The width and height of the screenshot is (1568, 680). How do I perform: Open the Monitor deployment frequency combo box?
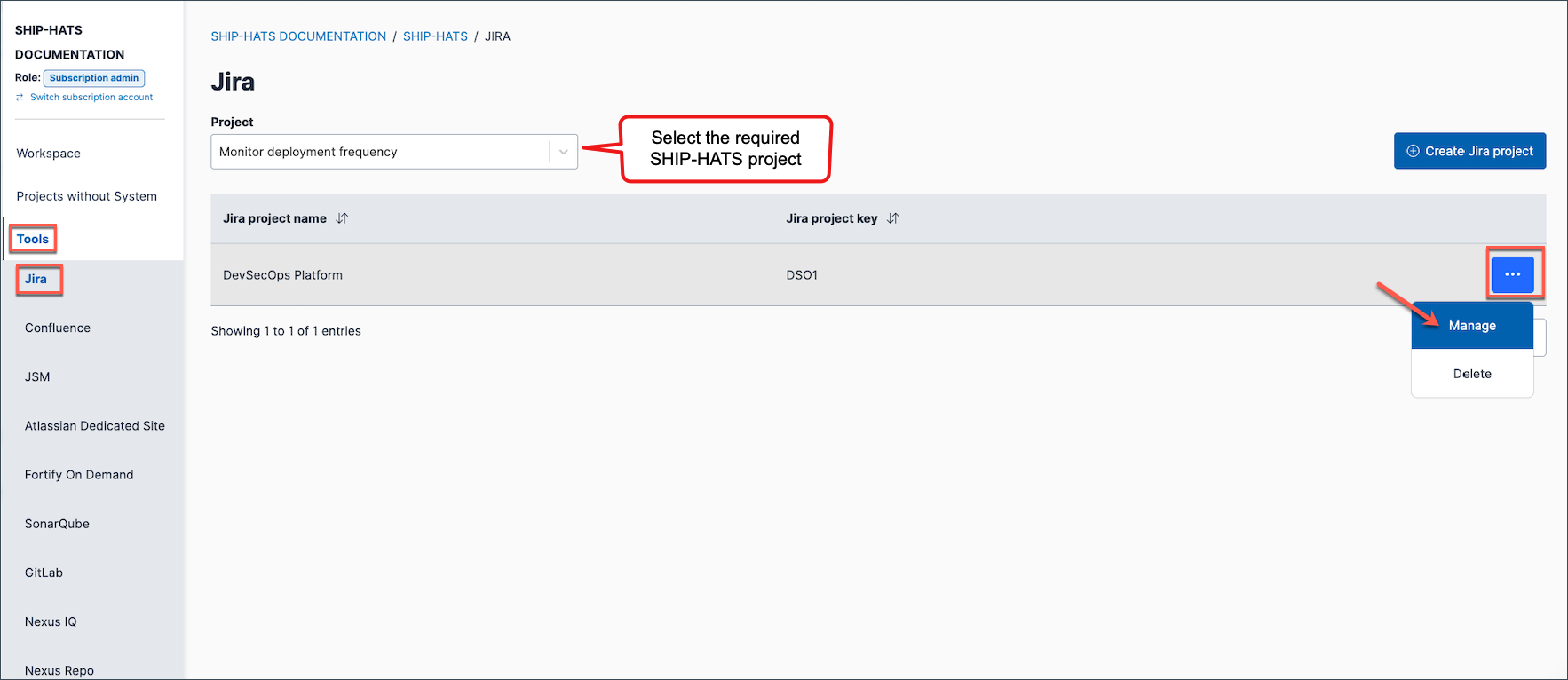(x=394, y=152)
